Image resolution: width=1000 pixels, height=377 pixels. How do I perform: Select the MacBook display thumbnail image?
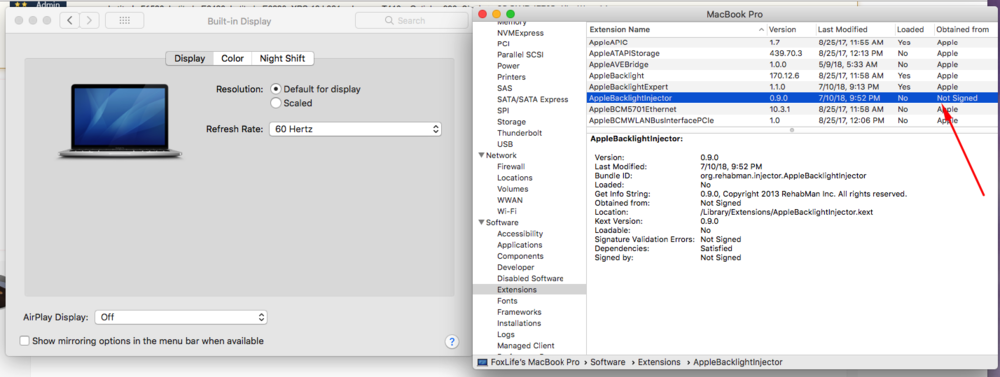pos(120,121)
